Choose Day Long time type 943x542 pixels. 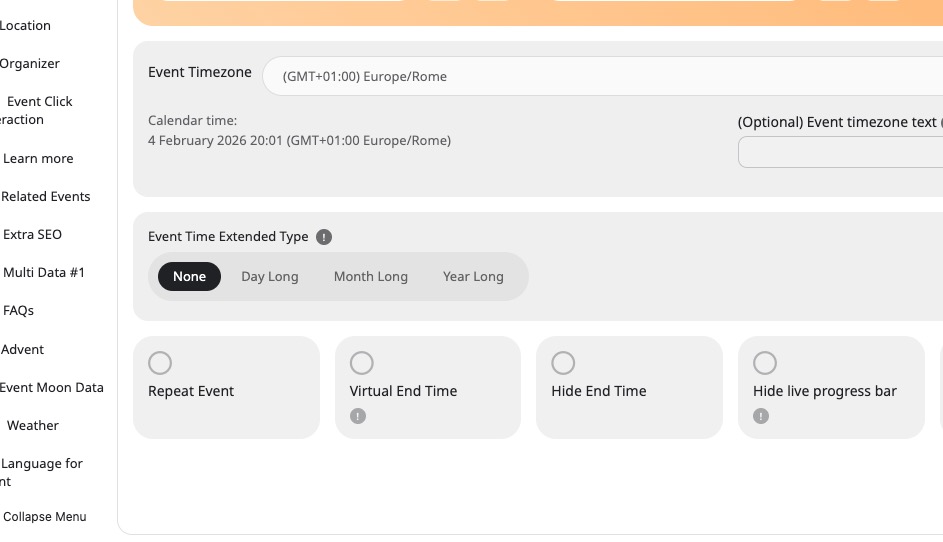pos(269,277)
